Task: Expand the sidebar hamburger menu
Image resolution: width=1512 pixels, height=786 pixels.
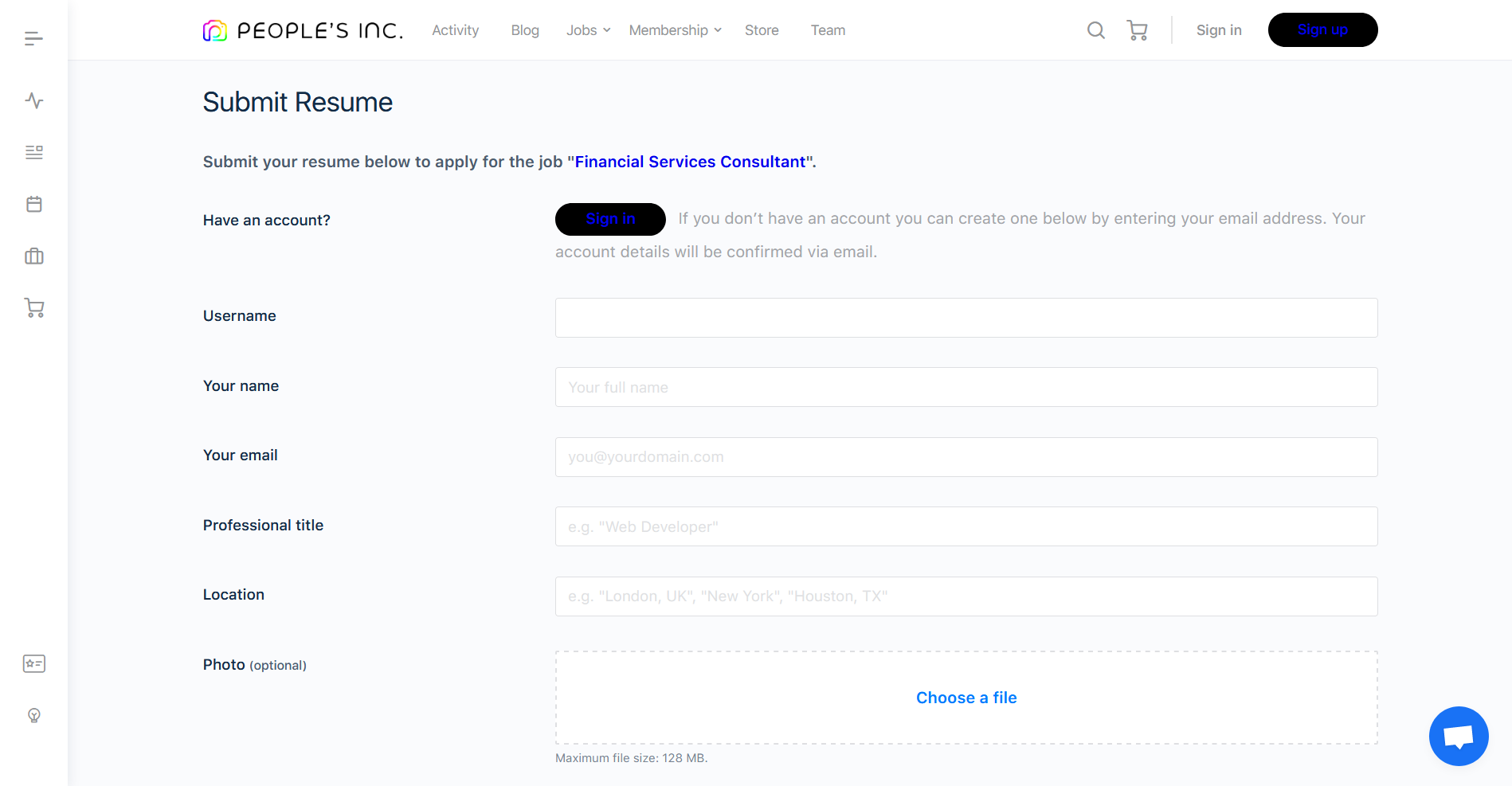Action: [33, 38]
